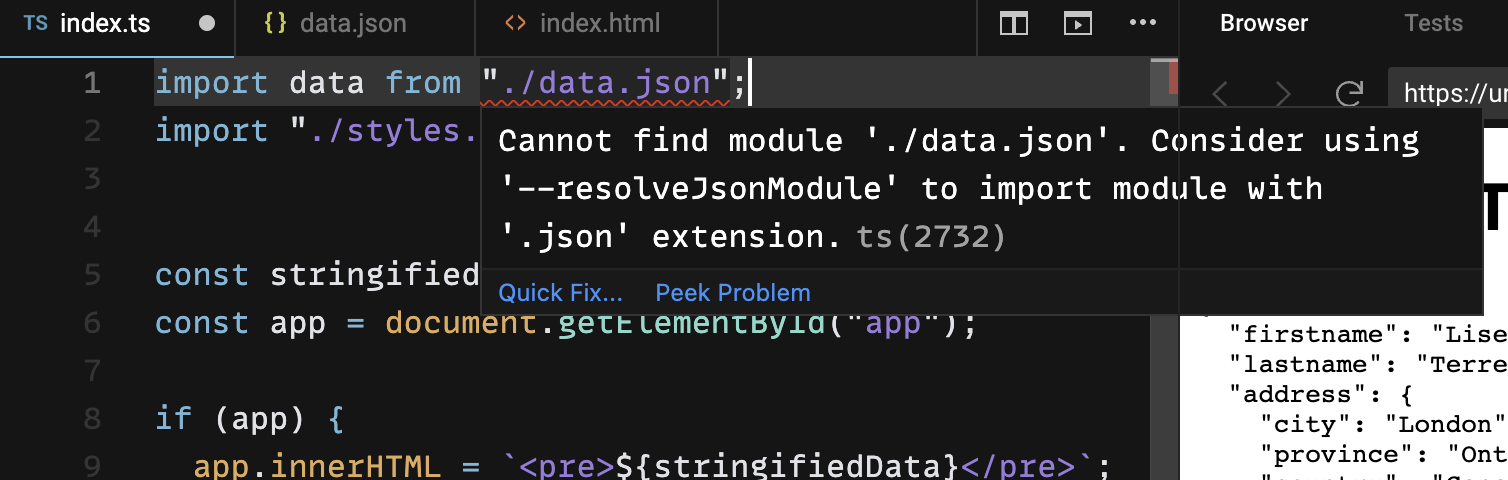Switch to the Tests panel tab

coord(1433,24)
